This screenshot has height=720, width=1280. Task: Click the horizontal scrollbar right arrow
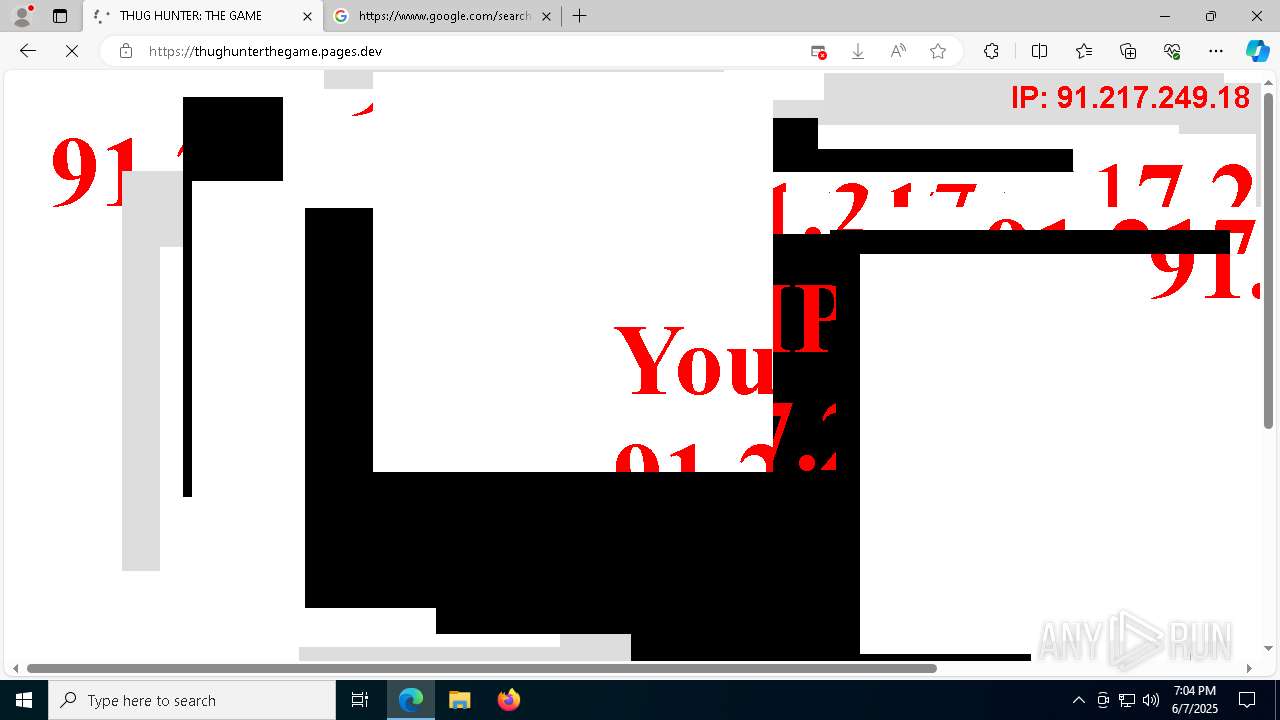[1249, 668]
